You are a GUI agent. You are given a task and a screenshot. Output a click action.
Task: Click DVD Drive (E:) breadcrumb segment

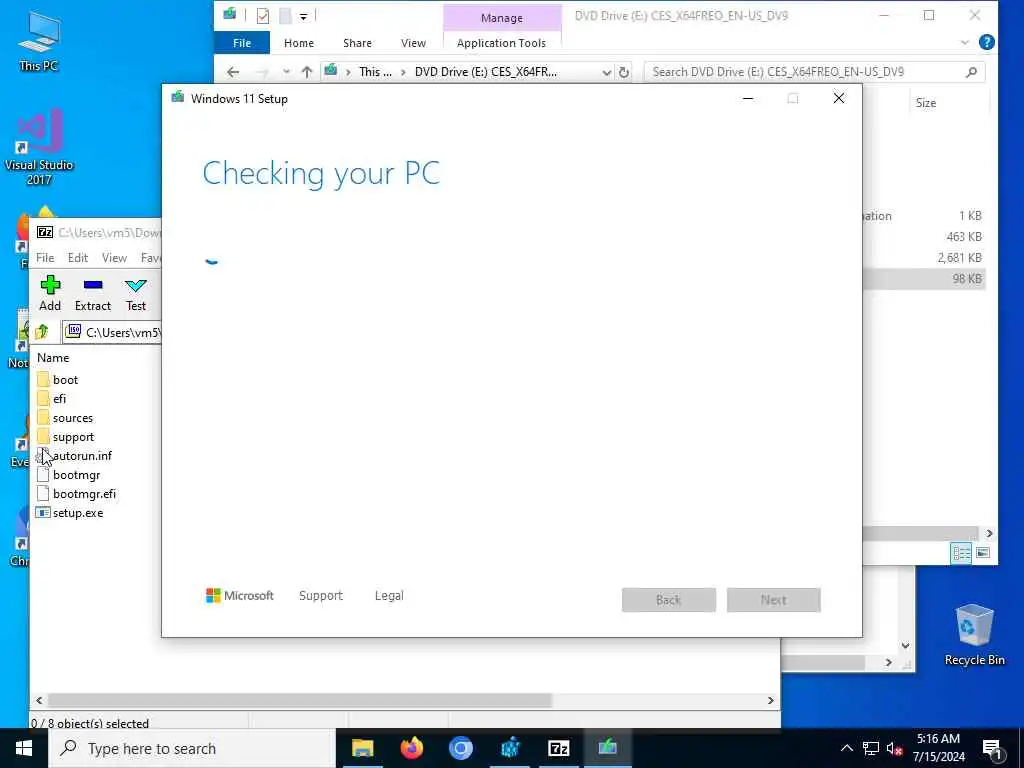pyautogui.click(x=486, y=72)
